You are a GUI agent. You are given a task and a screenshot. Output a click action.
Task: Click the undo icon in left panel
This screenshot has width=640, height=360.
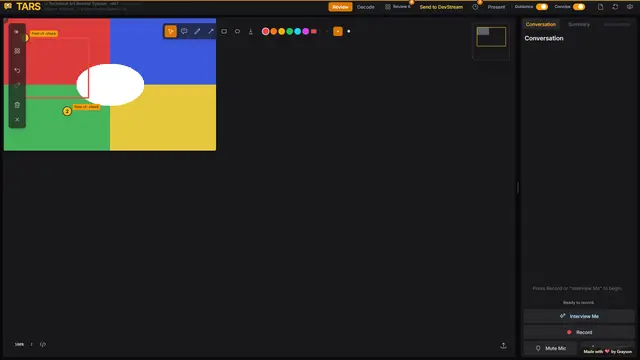[17, 70]
